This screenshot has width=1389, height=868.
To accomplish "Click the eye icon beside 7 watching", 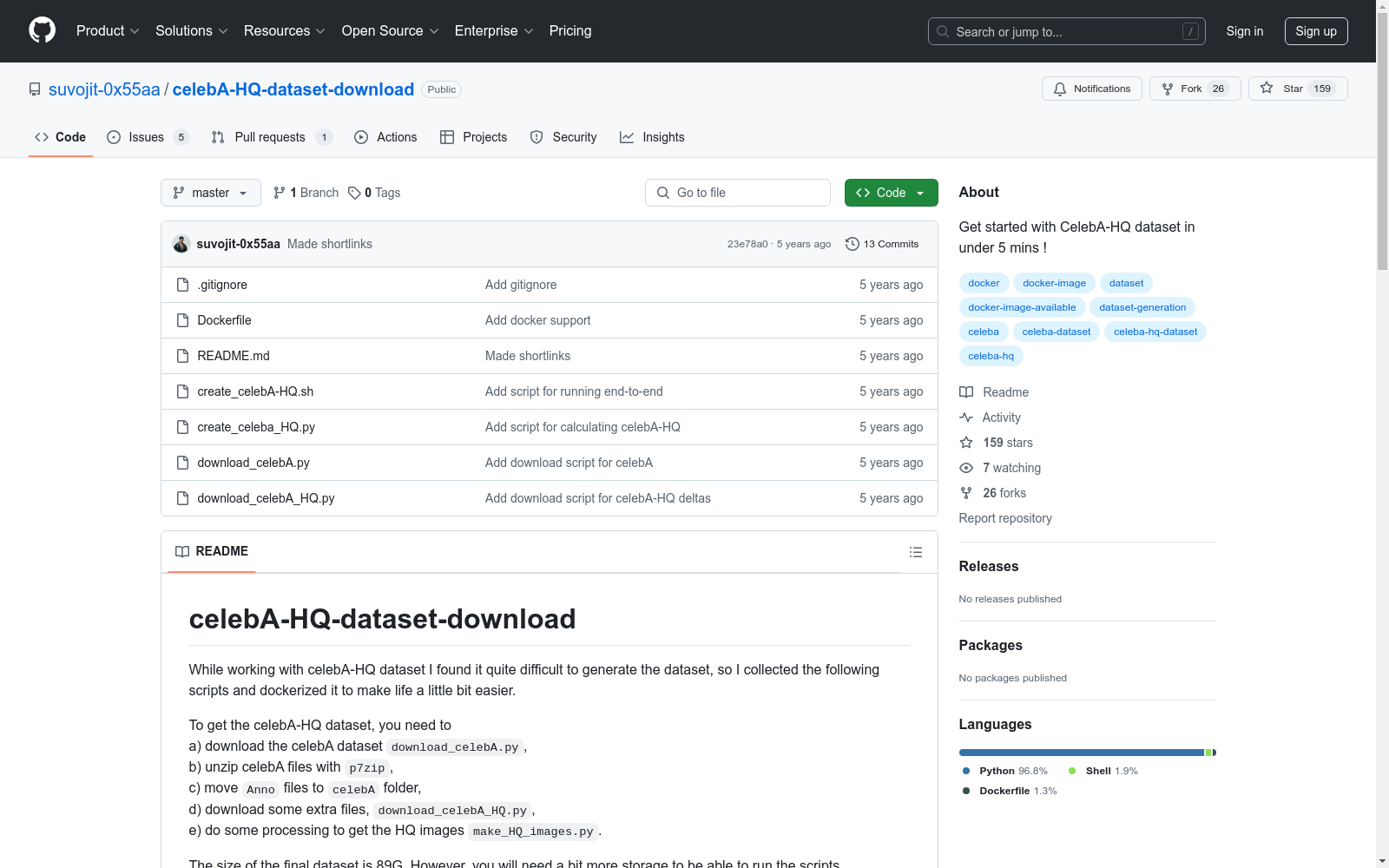I will 966,468.
